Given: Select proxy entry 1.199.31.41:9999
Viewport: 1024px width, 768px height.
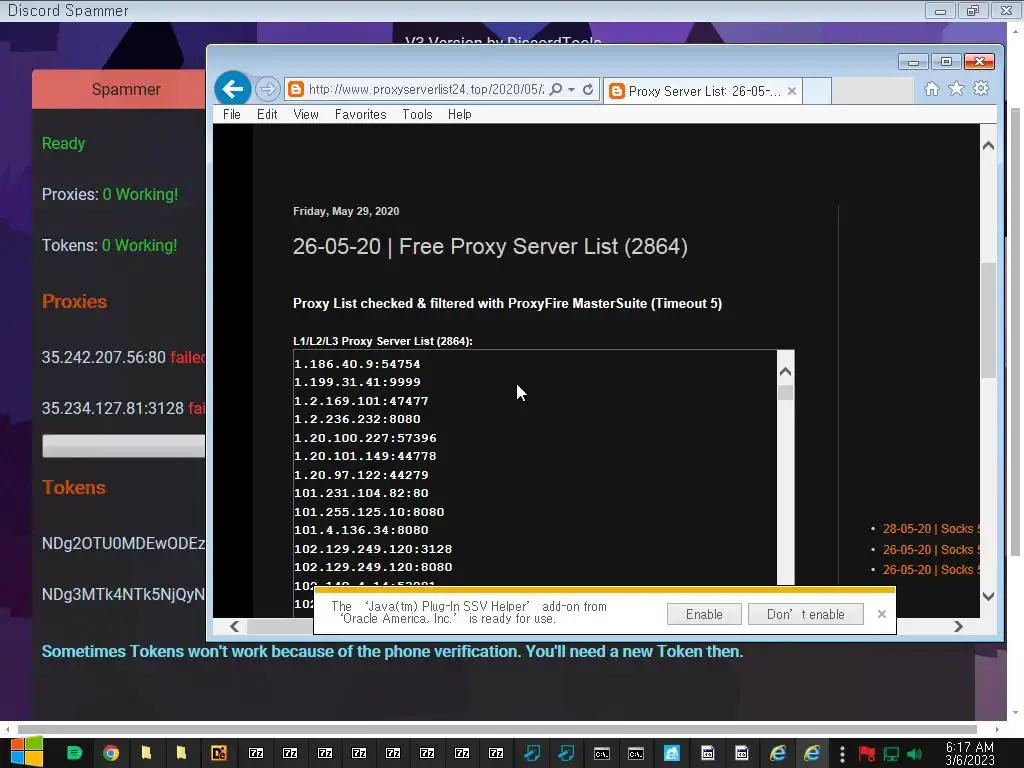Looking at the screenshot, I should (357, 382).
